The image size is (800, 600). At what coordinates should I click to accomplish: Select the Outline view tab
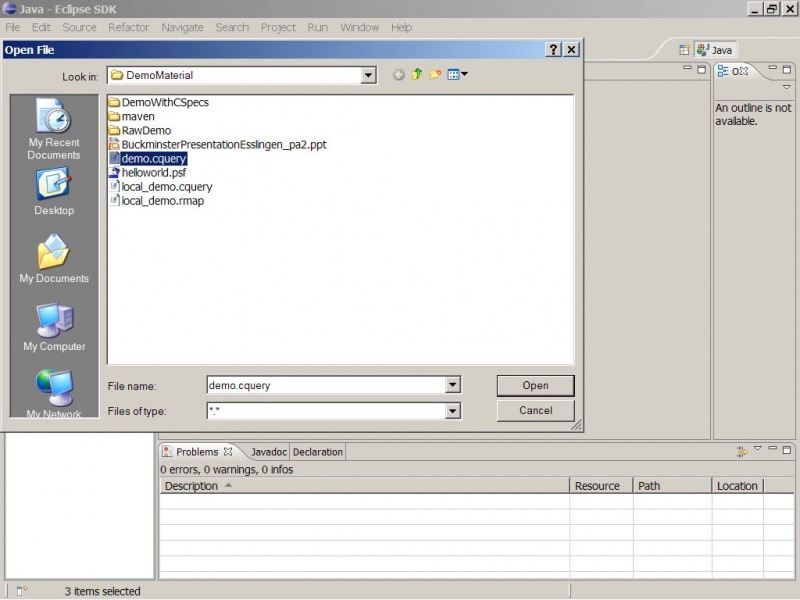coord(733,71)
